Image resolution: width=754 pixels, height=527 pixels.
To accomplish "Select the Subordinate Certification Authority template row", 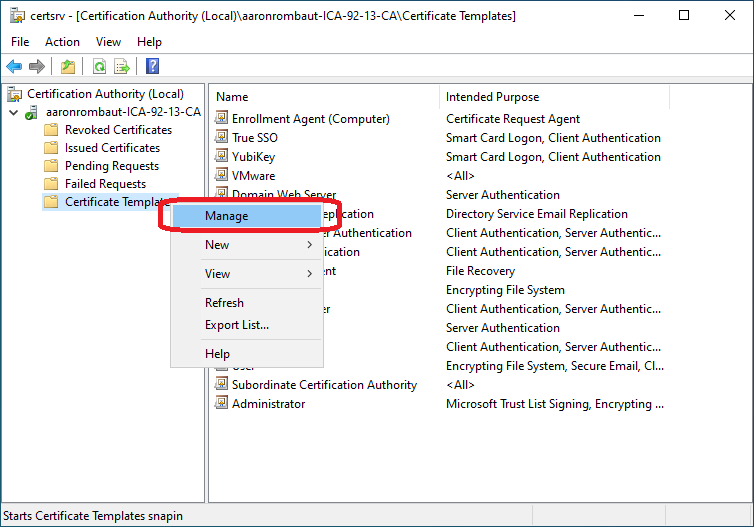I will pyautogui.click(x=324, y=385).
